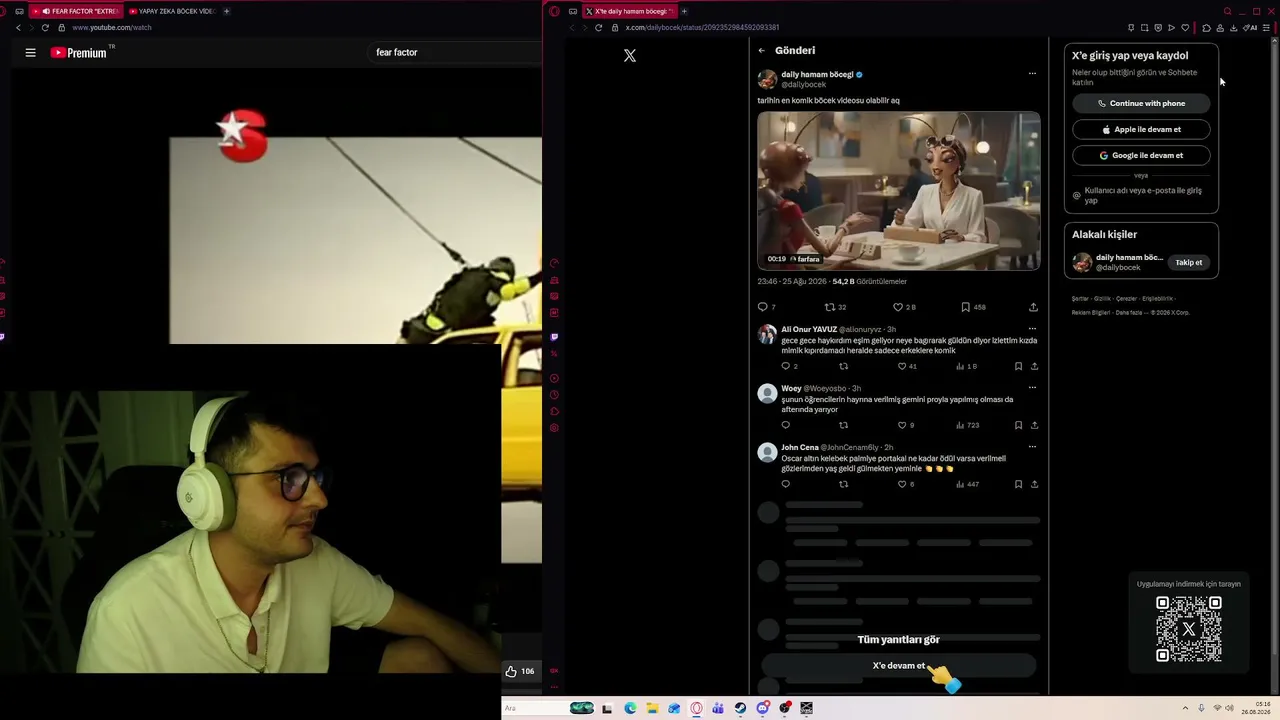This screenshot has width=1280, height=720.
Task: Open more options on John Cena's reply
Action: 1032,446
